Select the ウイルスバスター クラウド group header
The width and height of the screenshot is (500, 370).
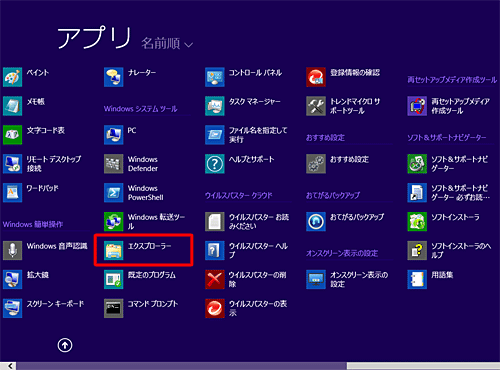click(239, 195)
